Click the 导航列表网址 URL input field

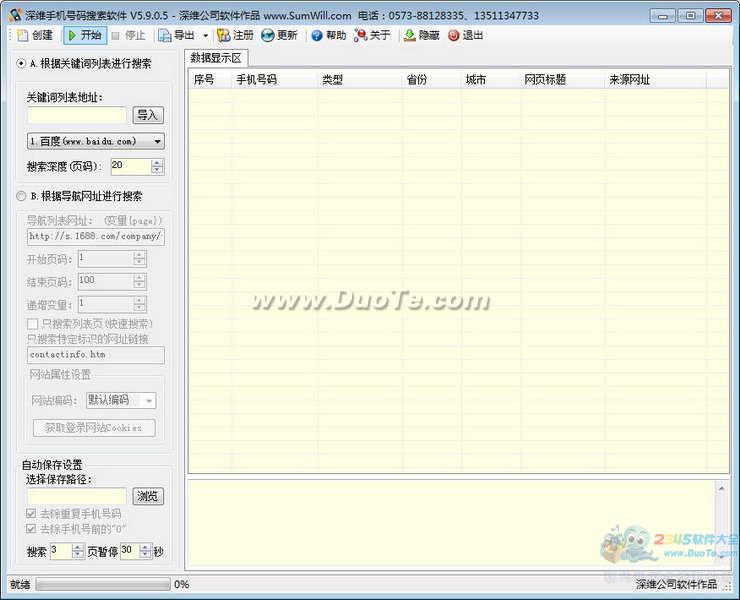(96, 237)
